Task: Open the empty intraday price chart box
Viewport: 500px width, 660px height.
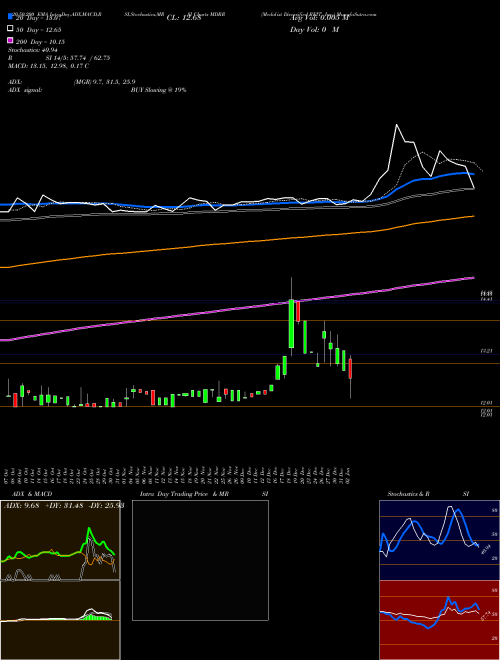Action: pos(200,560)
